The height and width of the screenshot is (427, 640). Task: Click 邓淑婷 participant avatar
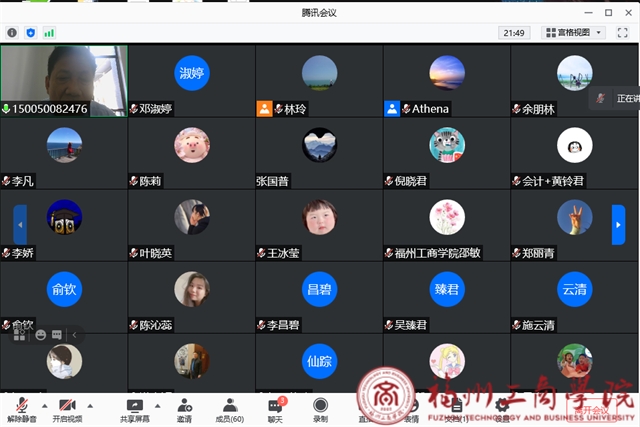[192, 73]
